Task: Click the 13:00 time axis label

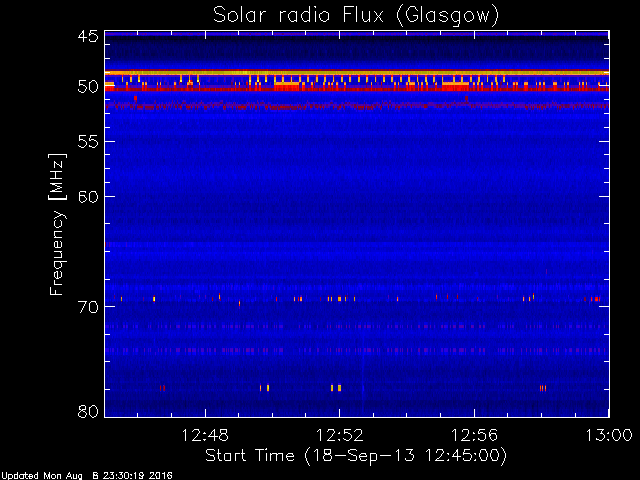Action: pyautogui.click(x=609, y=435)
